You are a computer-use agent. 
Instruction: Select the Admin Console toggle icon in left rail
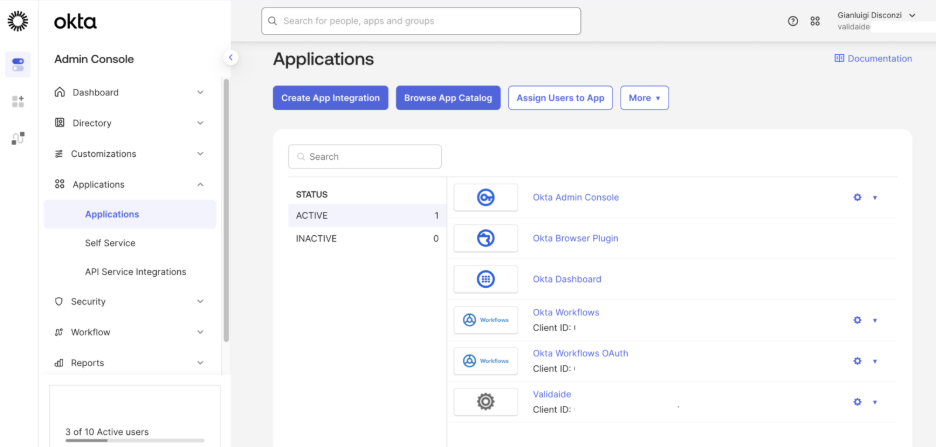pos(18,64)
